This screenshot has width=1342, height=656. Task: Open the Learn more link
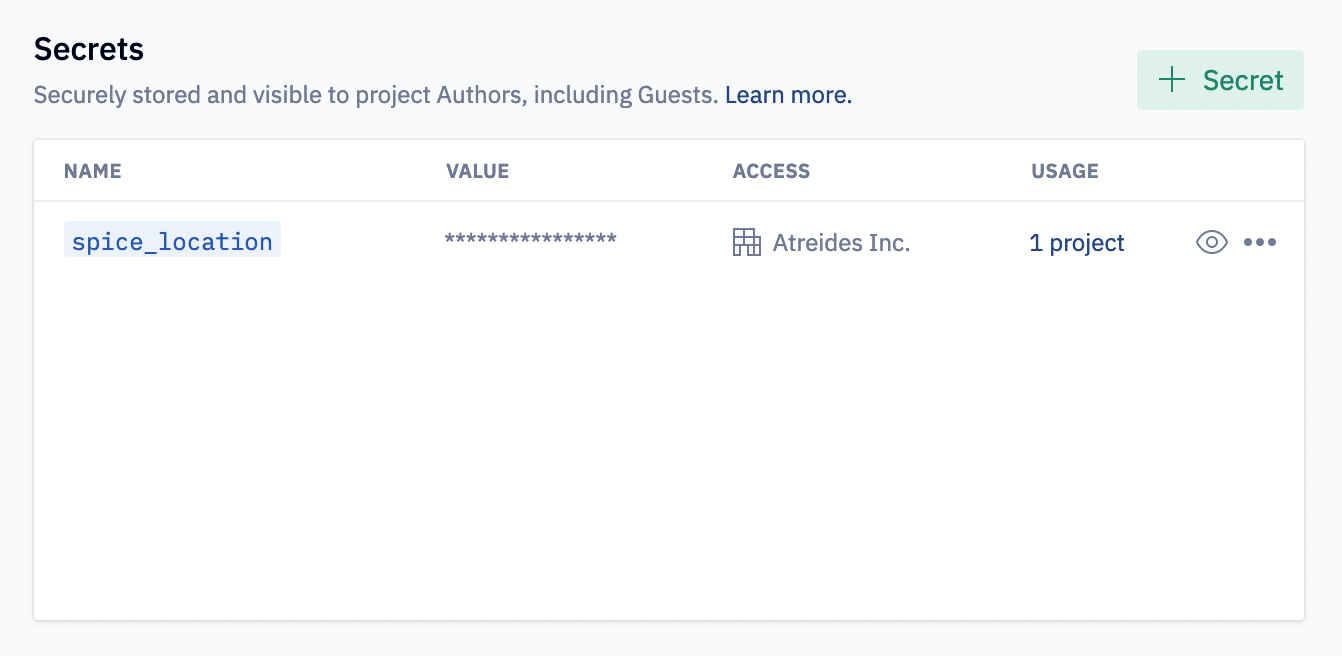tap(787, 94)
